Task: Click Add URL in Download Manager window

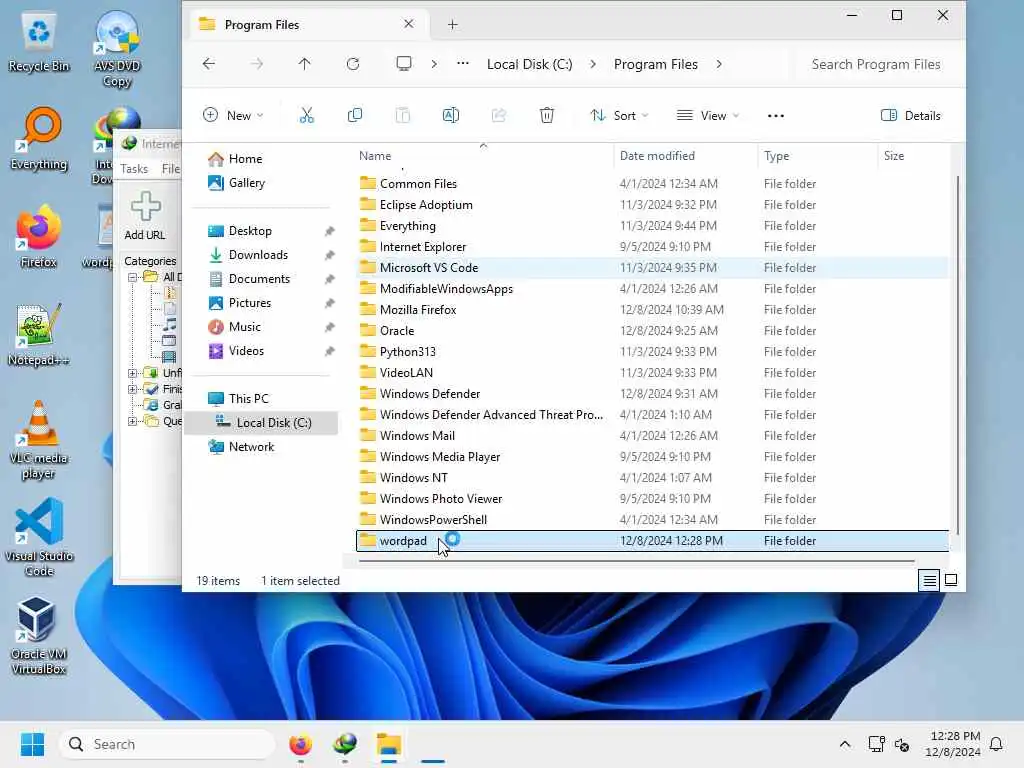Action: (x=145, y=216)
